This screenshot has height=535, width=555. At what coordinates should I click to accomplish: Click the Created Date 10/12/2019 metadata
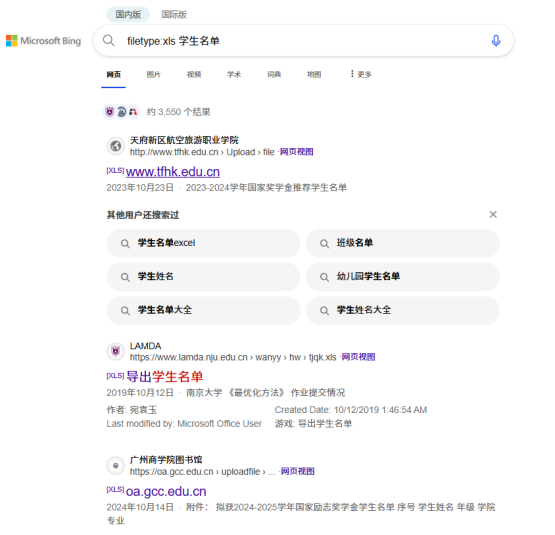pos(351,410)
